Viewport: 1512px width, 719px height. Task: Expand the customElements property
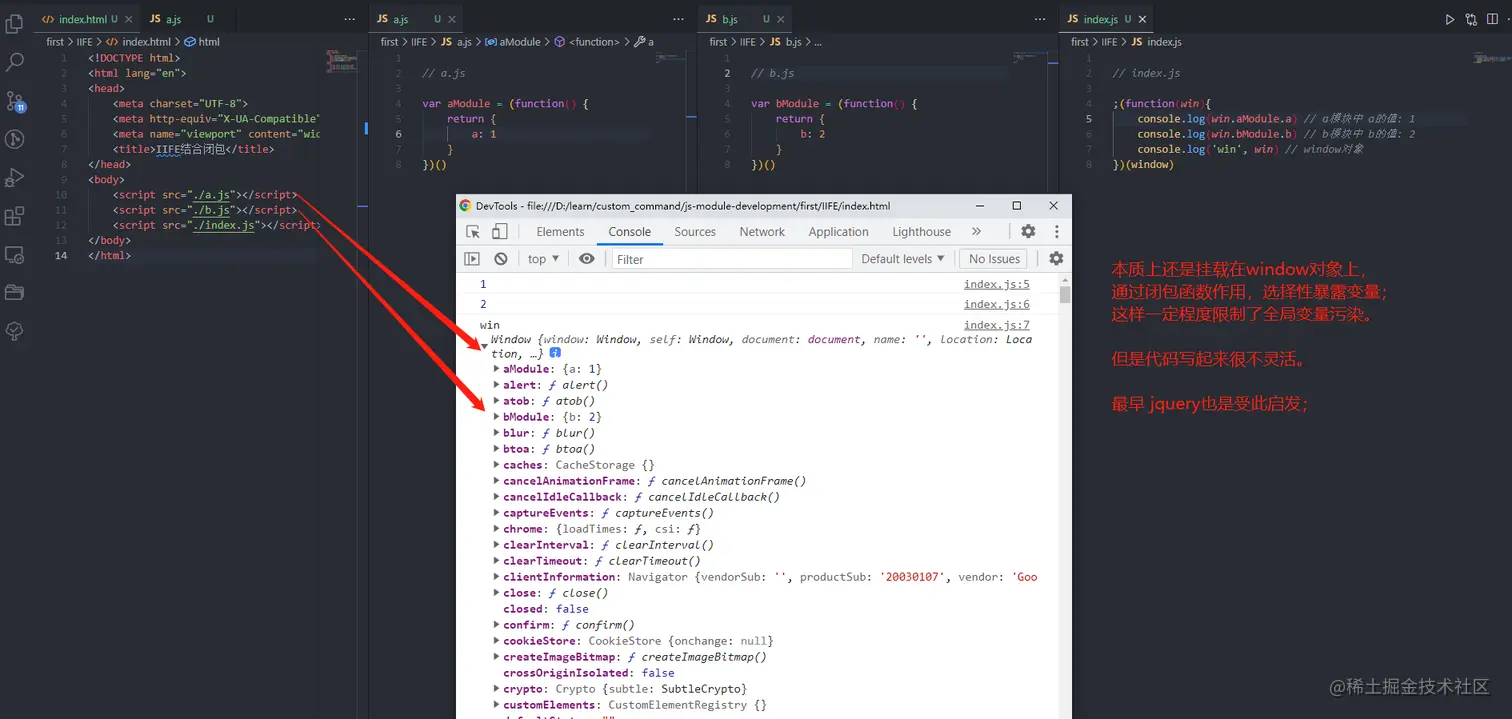pos(497,705)
